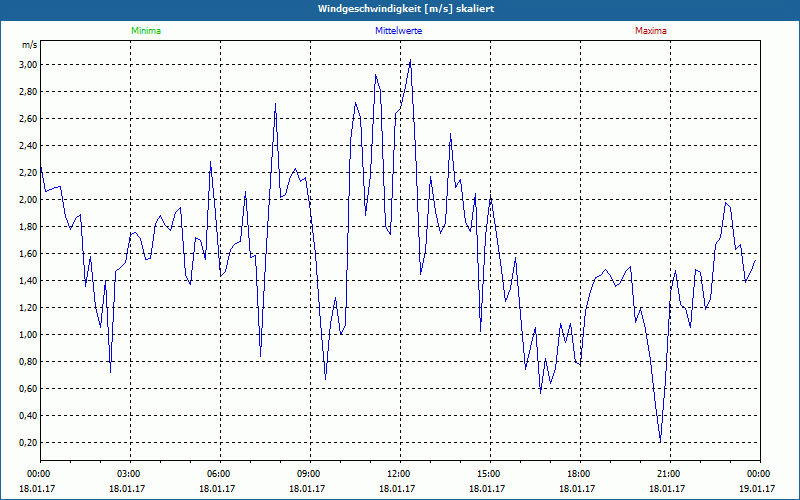Screen dimensions: 800x500
Task: Click the 09:00 time label
Action: [x=310, y=474]
